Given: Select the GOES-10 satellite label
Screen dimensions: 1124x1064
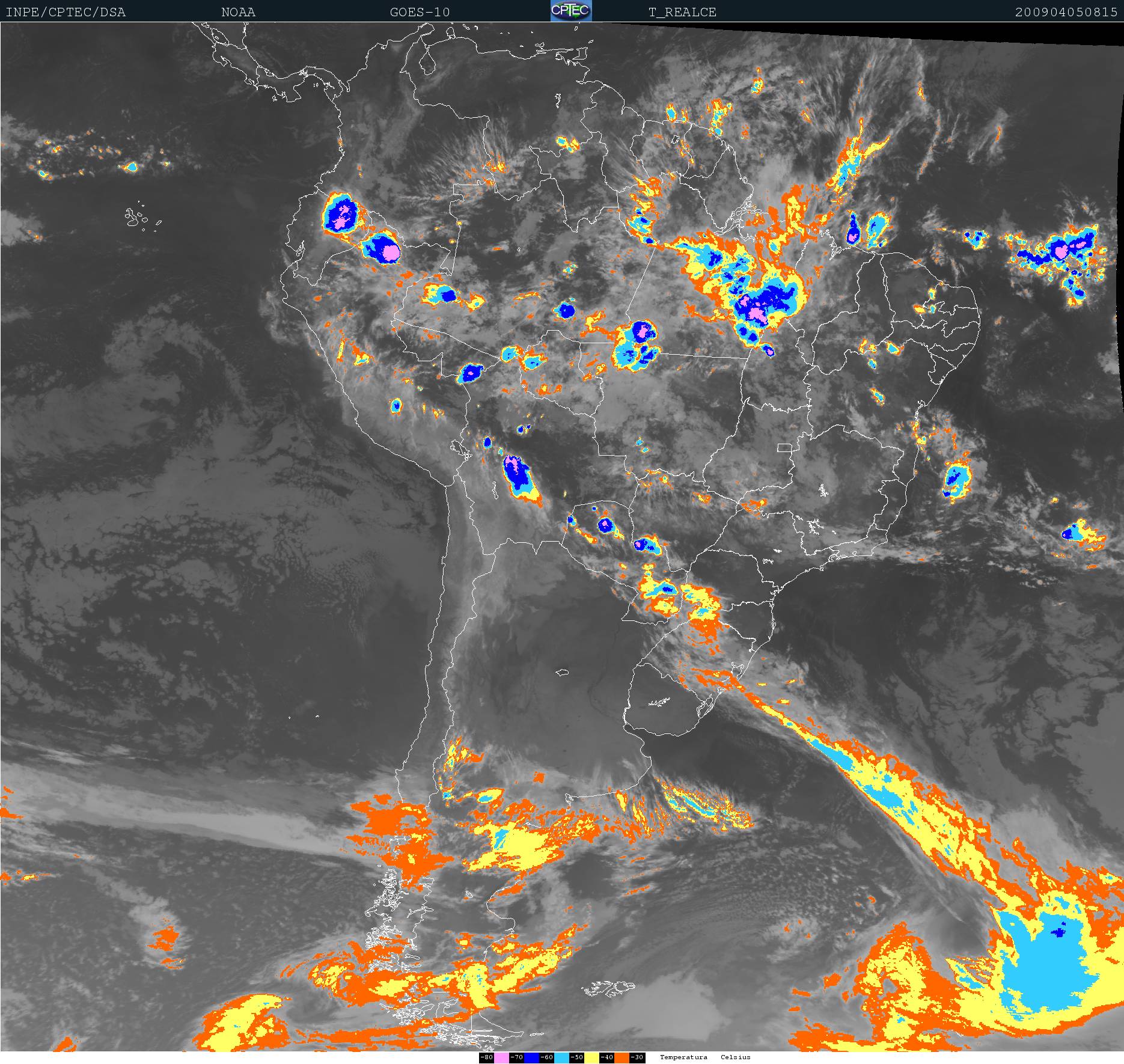Looking at the screenshot, I should (x=420, y=12).
